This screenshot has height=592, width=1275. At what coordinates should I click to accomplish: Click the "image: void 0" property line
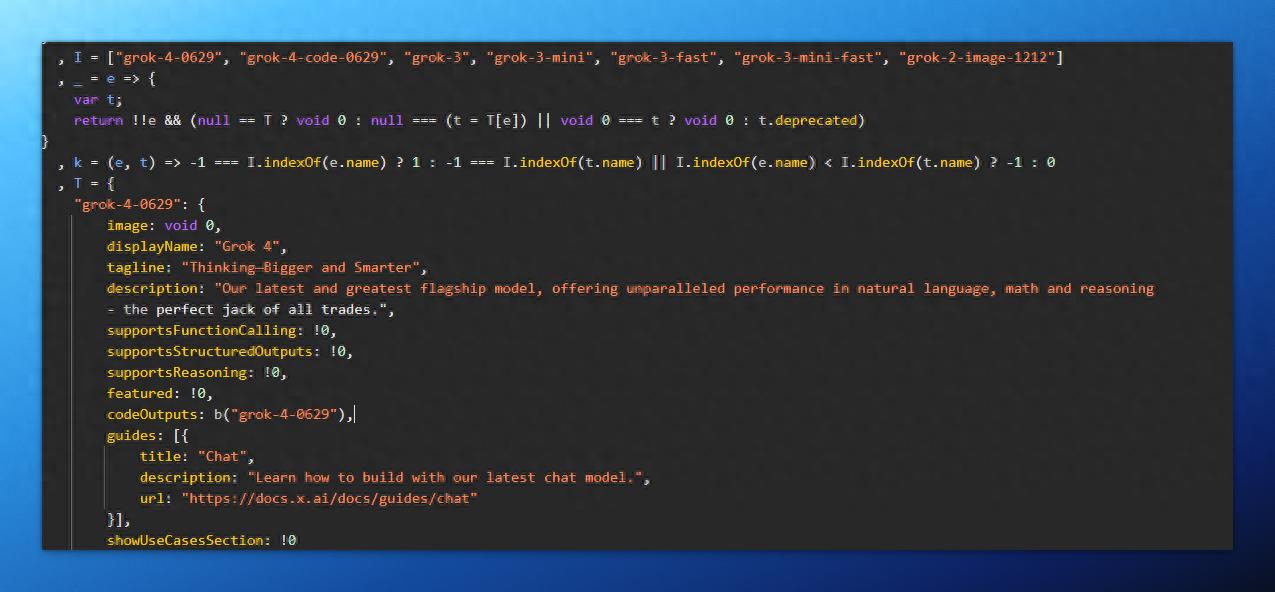point(163,226)
